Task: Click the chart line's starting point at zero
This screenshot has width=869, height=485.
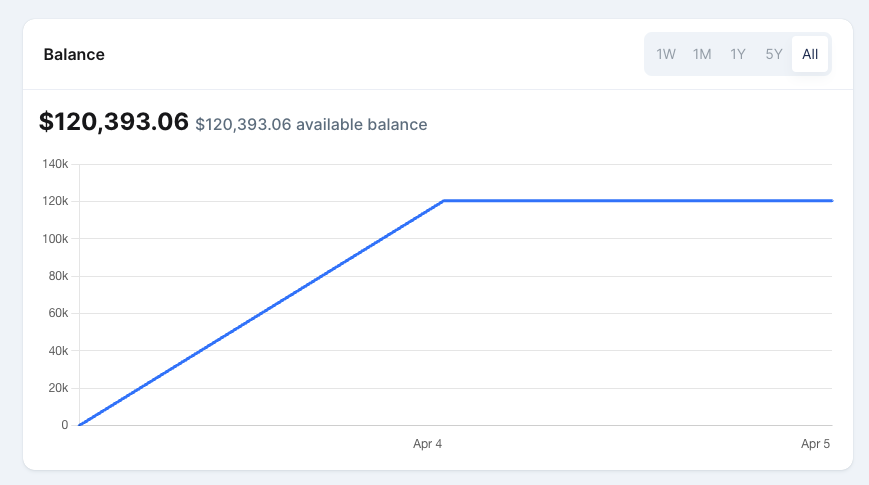Action: (80, 425)
